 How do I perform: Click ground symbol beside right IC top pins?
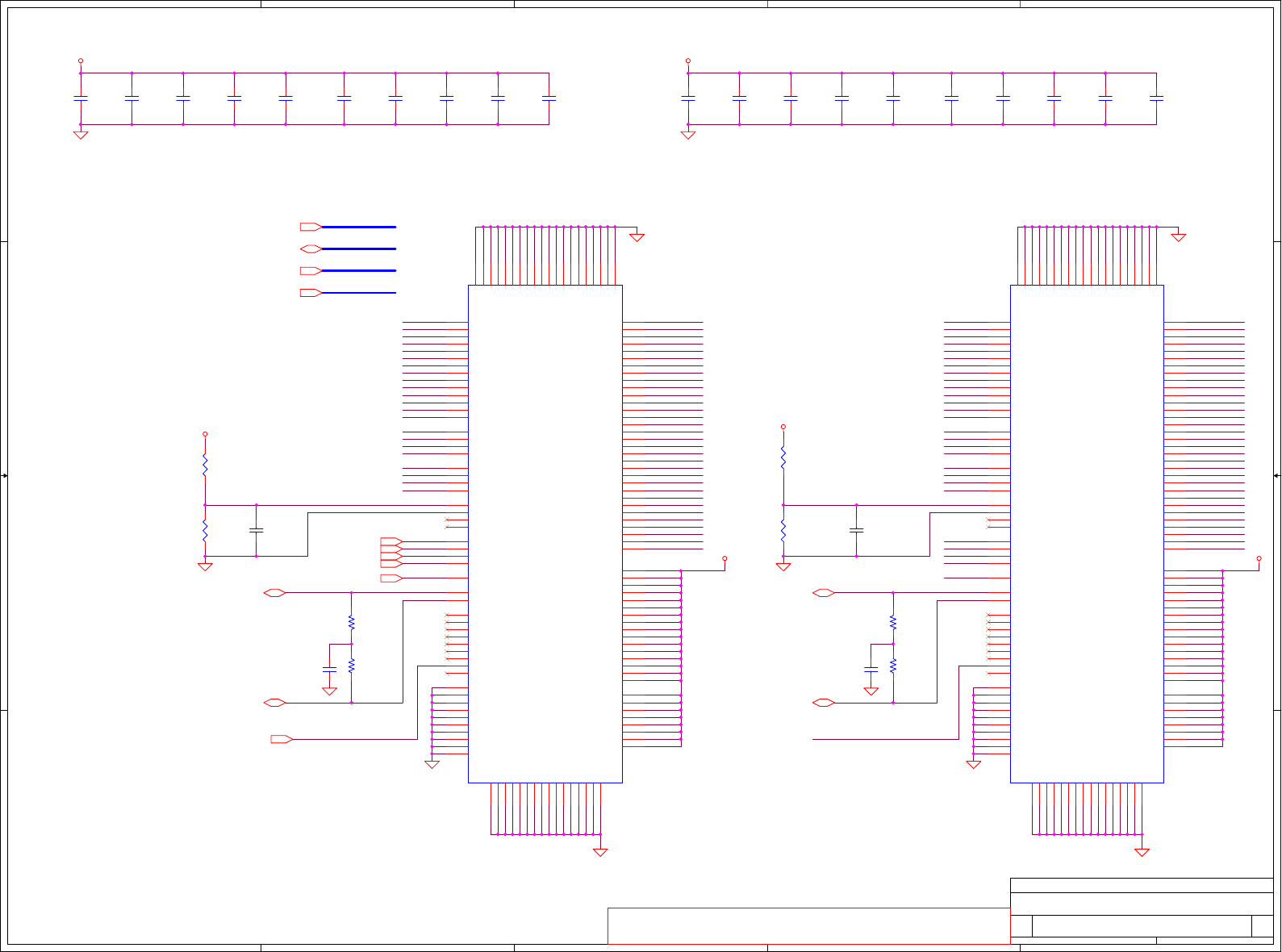pos(1179,237)
